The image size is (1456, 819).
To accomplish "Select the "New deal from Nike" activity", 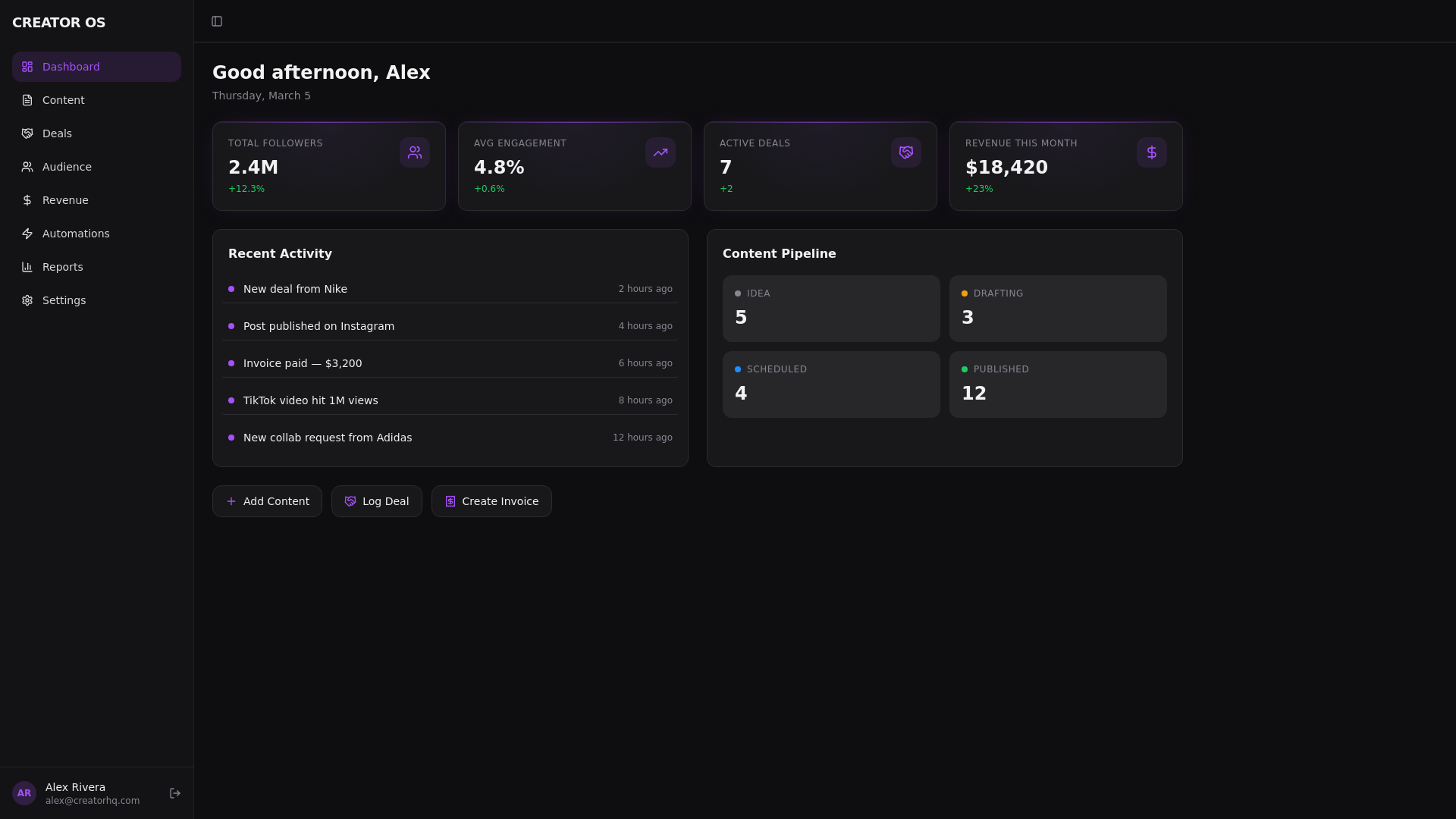I will (x=450, y=289).
